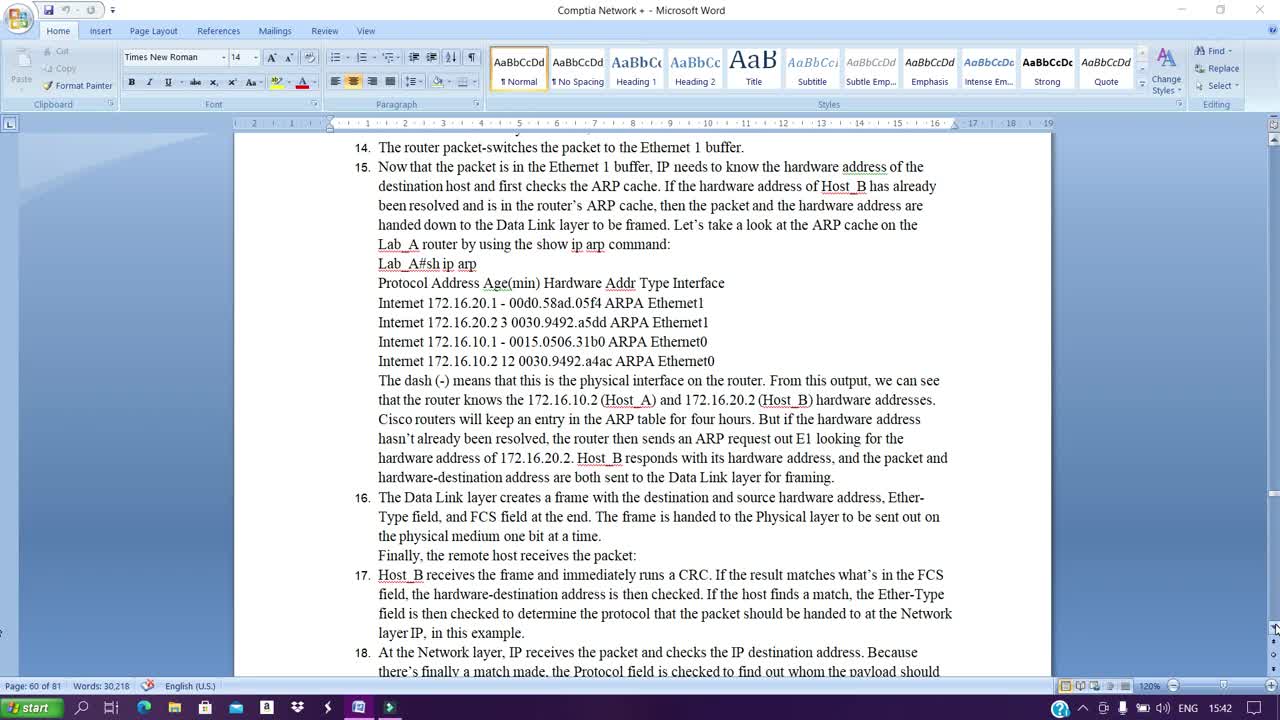Viewport: 1280px width, 720px height.
Task: Save the document from Quick Access
Action: [x=48, y=10]
